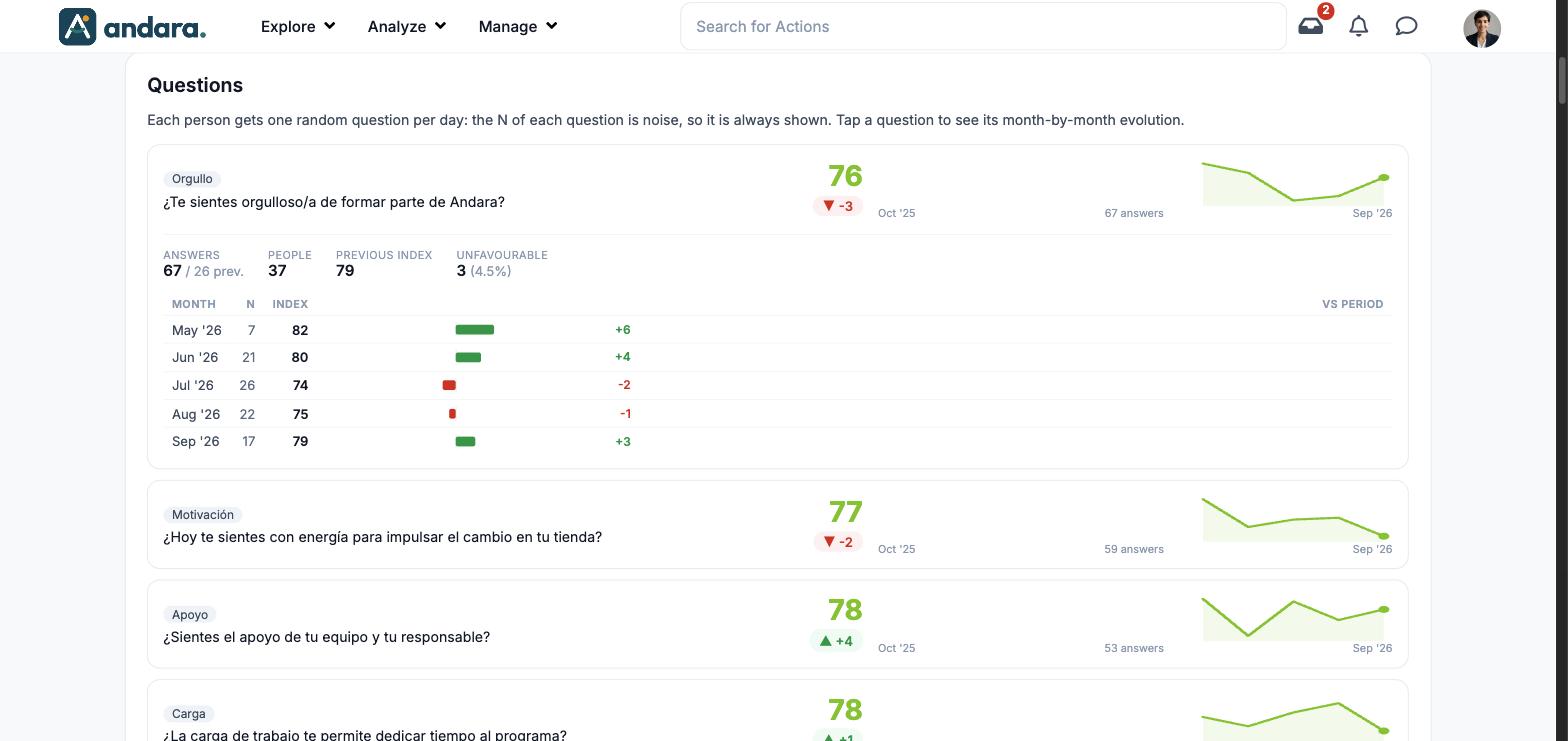
Task: Select the May '26 month row
Action: tap(778, 330)
